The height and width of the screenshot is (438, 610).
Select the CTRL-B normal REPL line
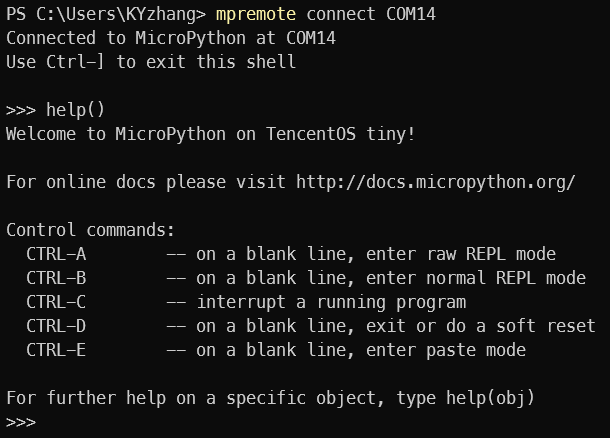(x=306, y=278)
